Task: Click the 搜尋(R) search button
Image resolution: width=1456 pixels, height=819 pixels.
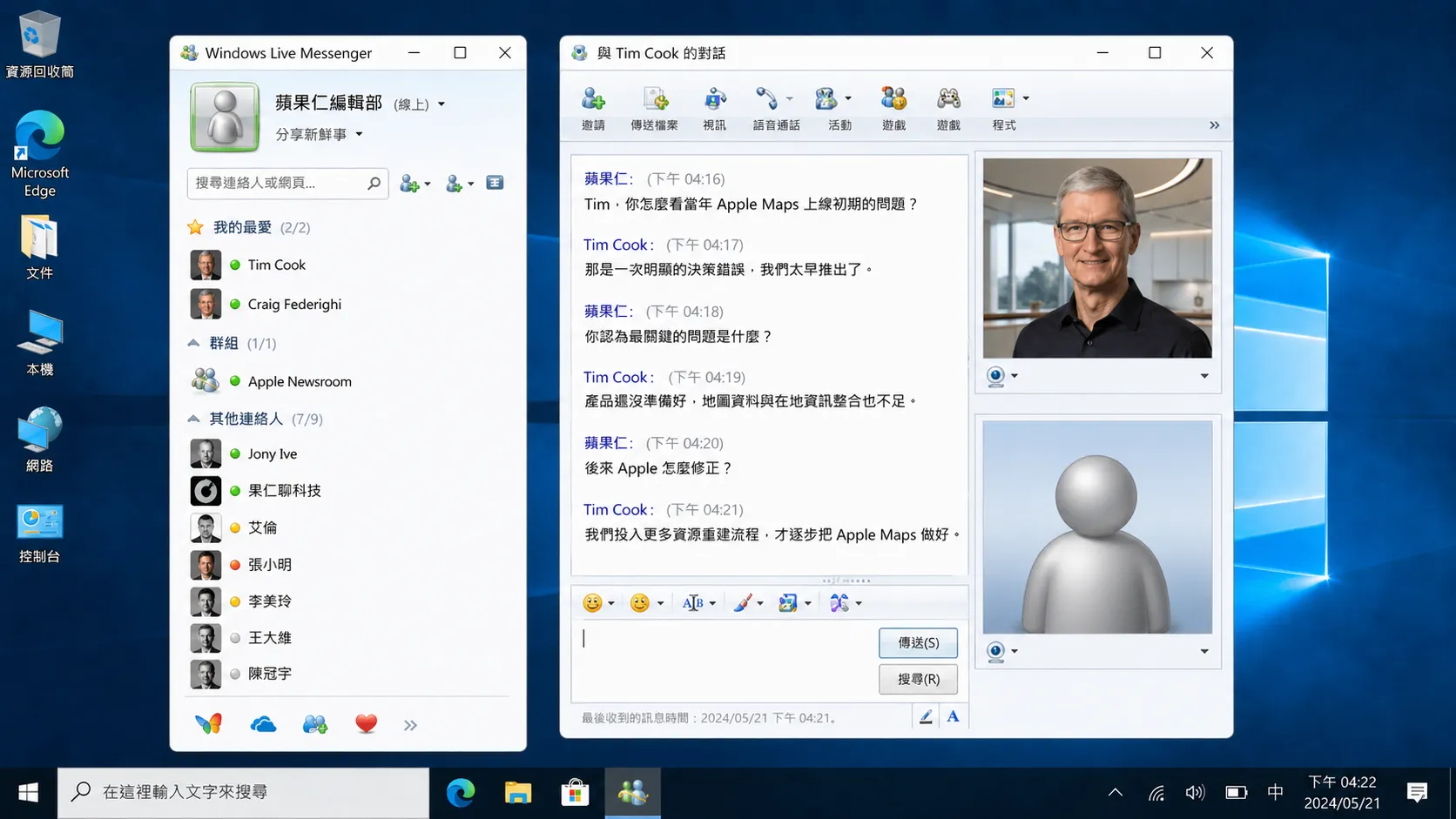Action: [x=918, y=679]
